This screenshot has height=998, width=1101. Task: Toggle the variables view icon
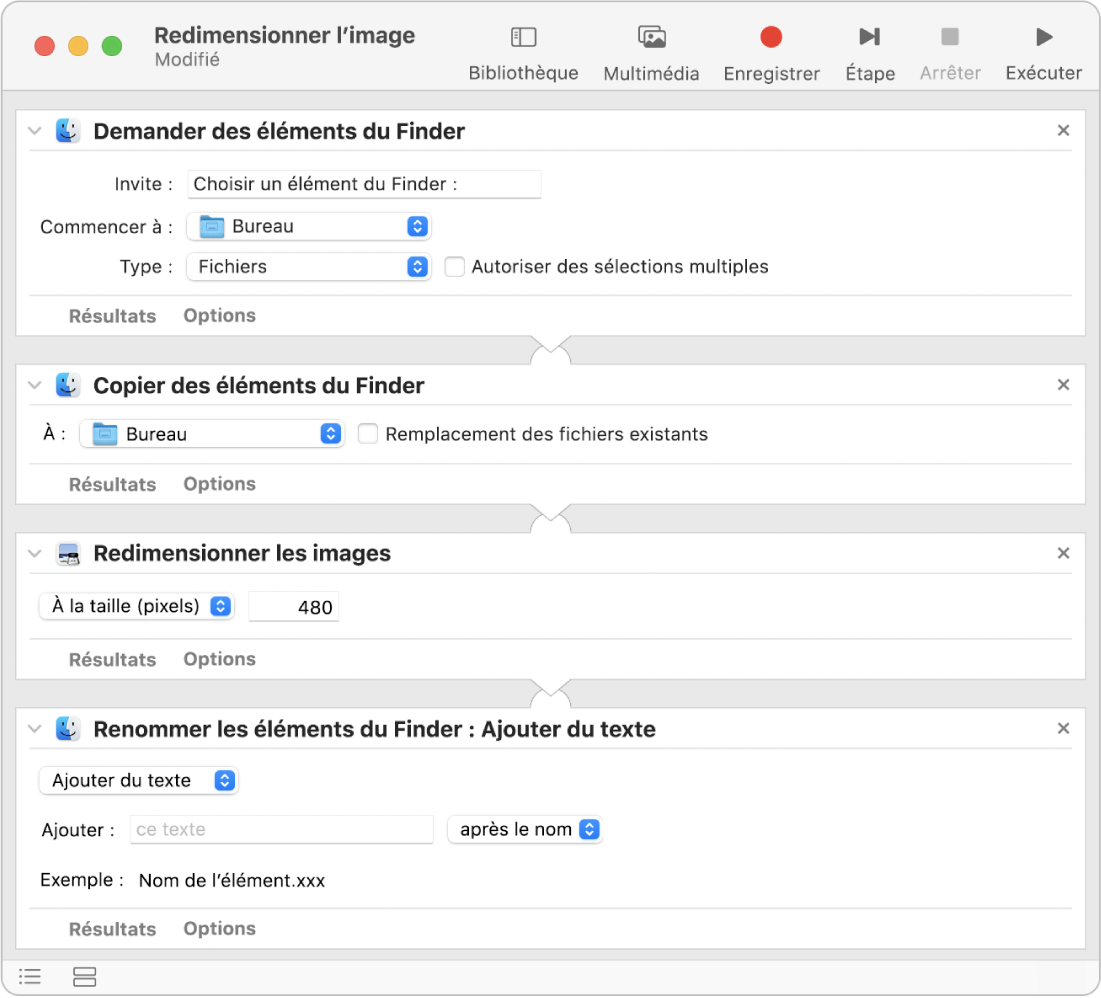[x=85, y=976]
